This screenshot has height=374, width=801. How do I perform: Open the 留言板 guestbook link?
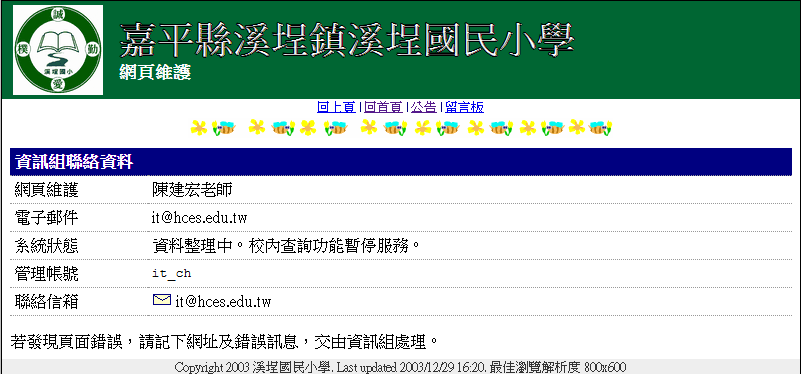coord(464,107)
